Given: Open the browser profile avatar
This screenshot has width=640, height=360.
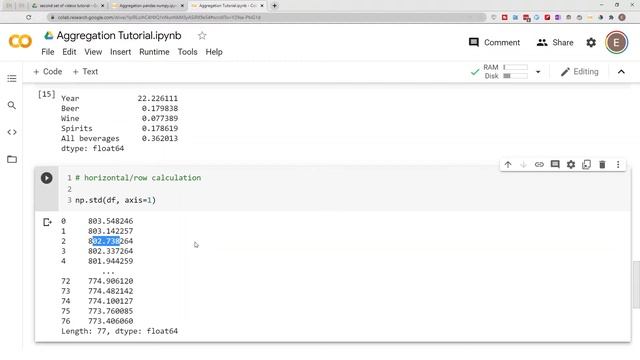Looking at the screenshot, I should click(x=622, y=17).
